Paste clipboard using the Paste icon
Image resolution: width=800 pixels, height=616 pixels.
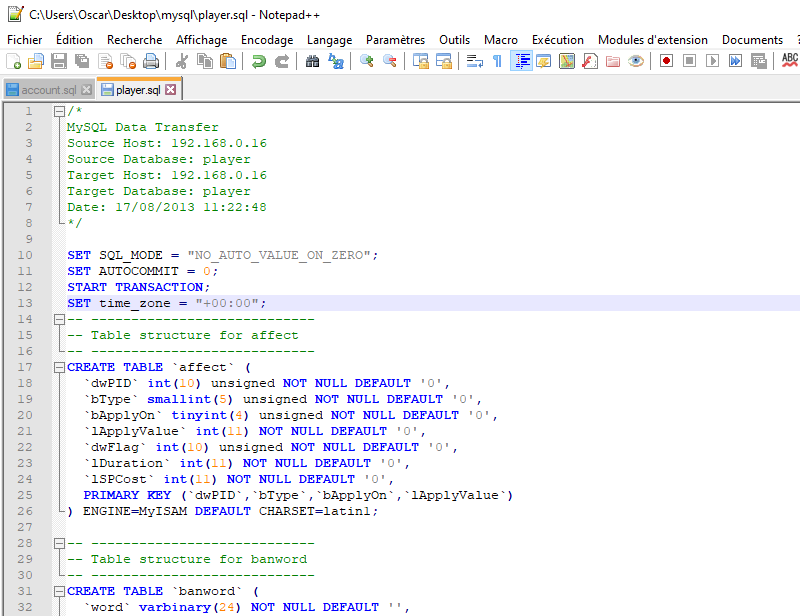228,61
